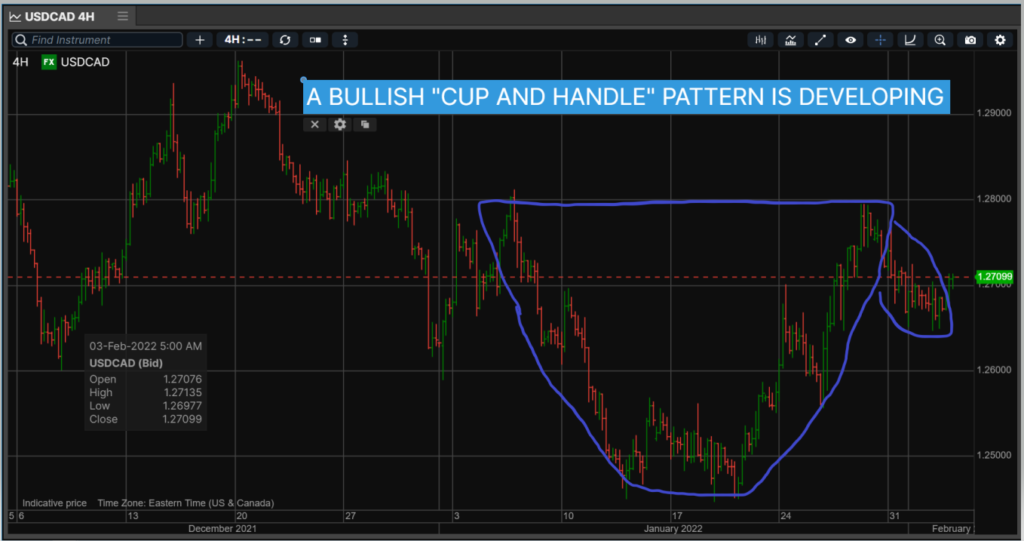Viewport: 1024px width, 541px height.
Task: Open the zoom magnifier tool
Action: [940, 40]
